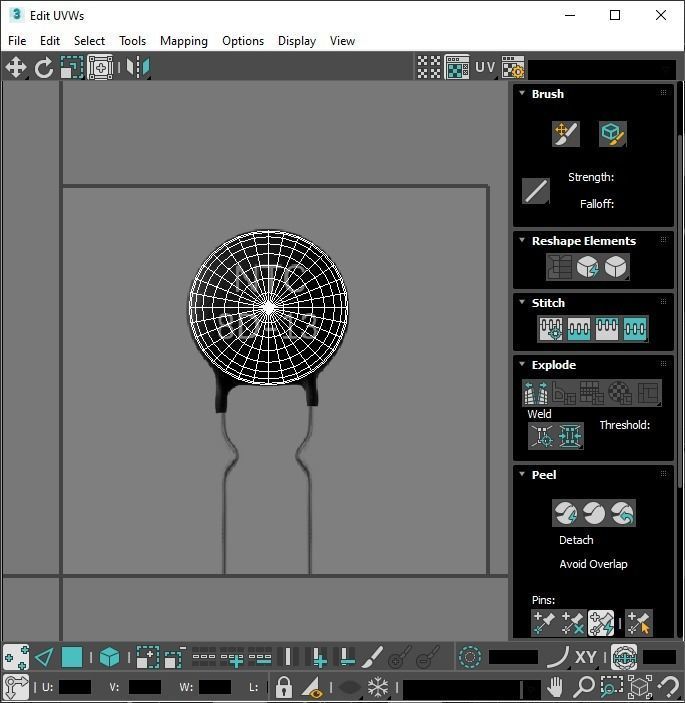This screenshot has width=685, height=703.
Task: Click Flatten by Material ID checker icon
Action: pos(620,393)
